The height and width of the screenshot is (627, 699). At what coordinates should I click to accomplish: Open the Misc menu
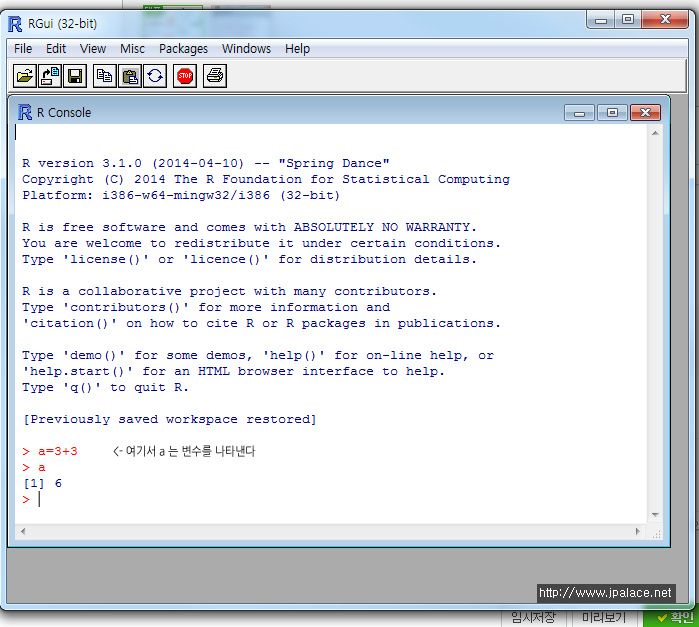(x=132, y=49)
